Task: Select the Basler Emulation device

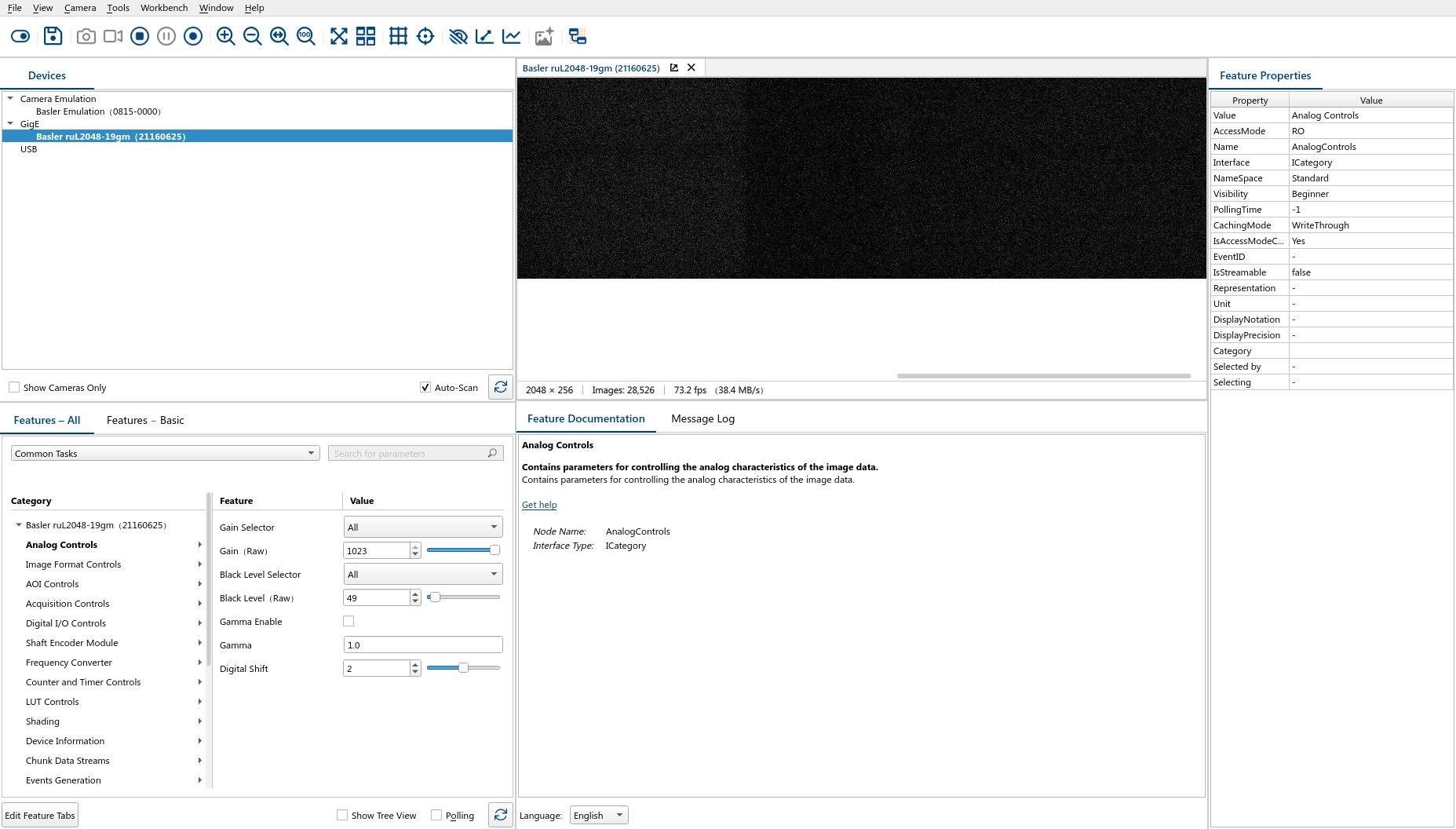Action: tap(98, 111)
